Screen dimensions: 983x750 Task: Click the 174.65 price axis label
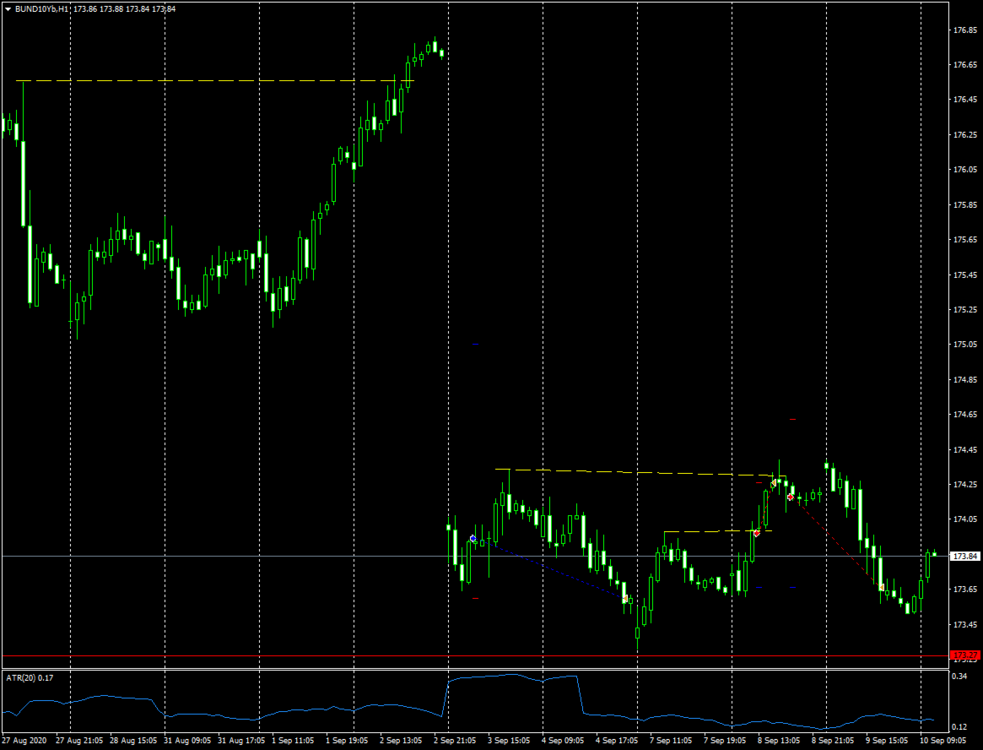pyautogui.click(x=965, y=415)
